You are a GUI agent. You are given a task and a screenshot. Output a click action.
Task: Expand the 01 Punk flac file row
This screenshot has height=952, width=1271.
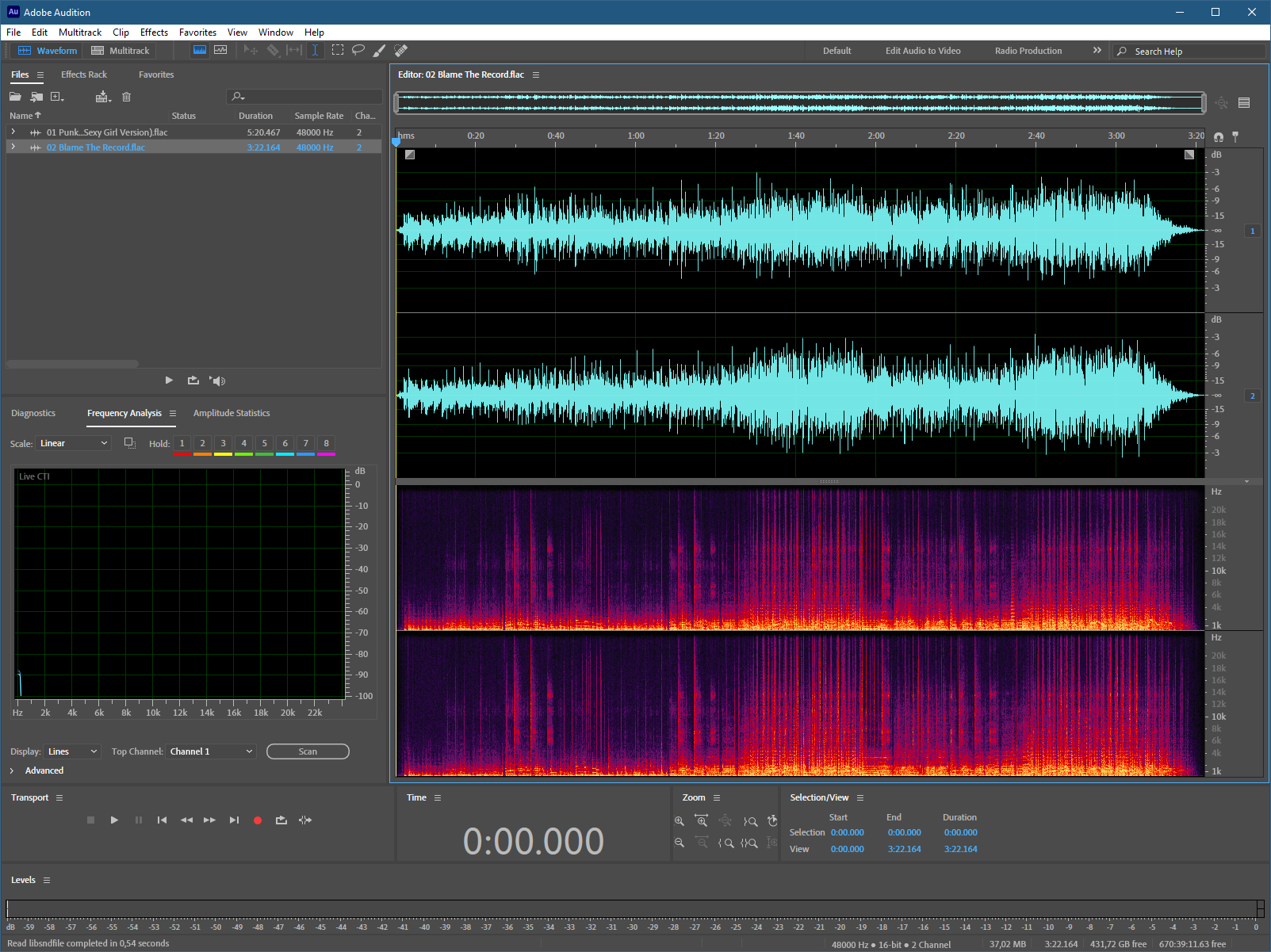click(x=13, y=132)
